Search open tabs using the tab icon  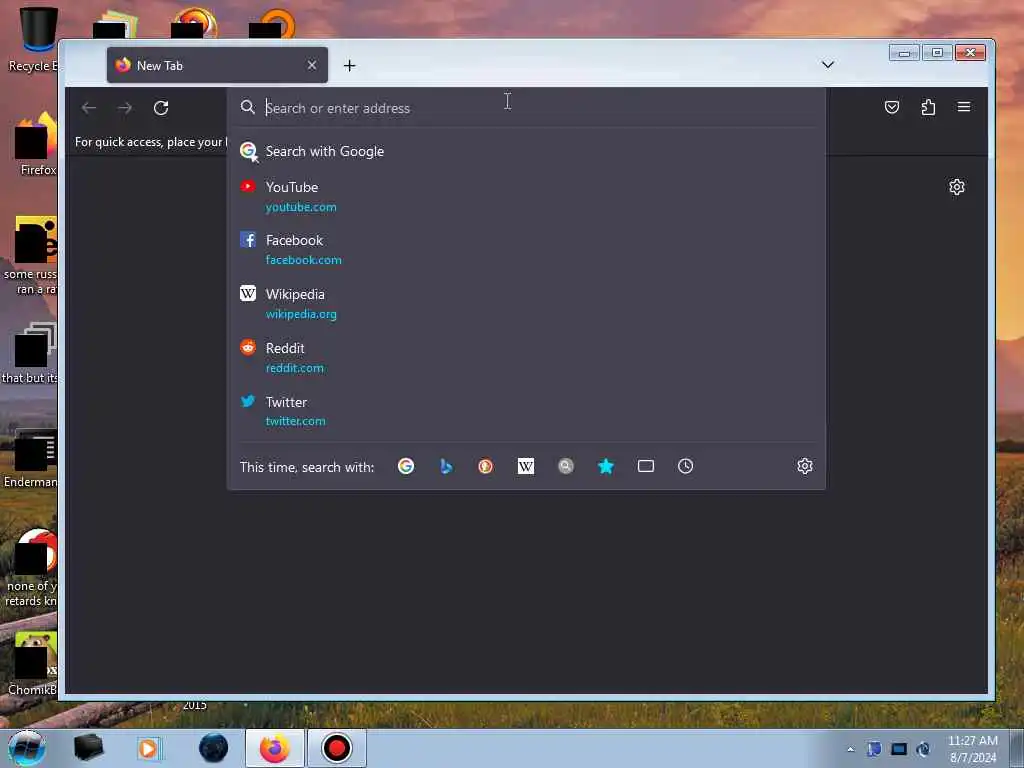coord(646,466)
